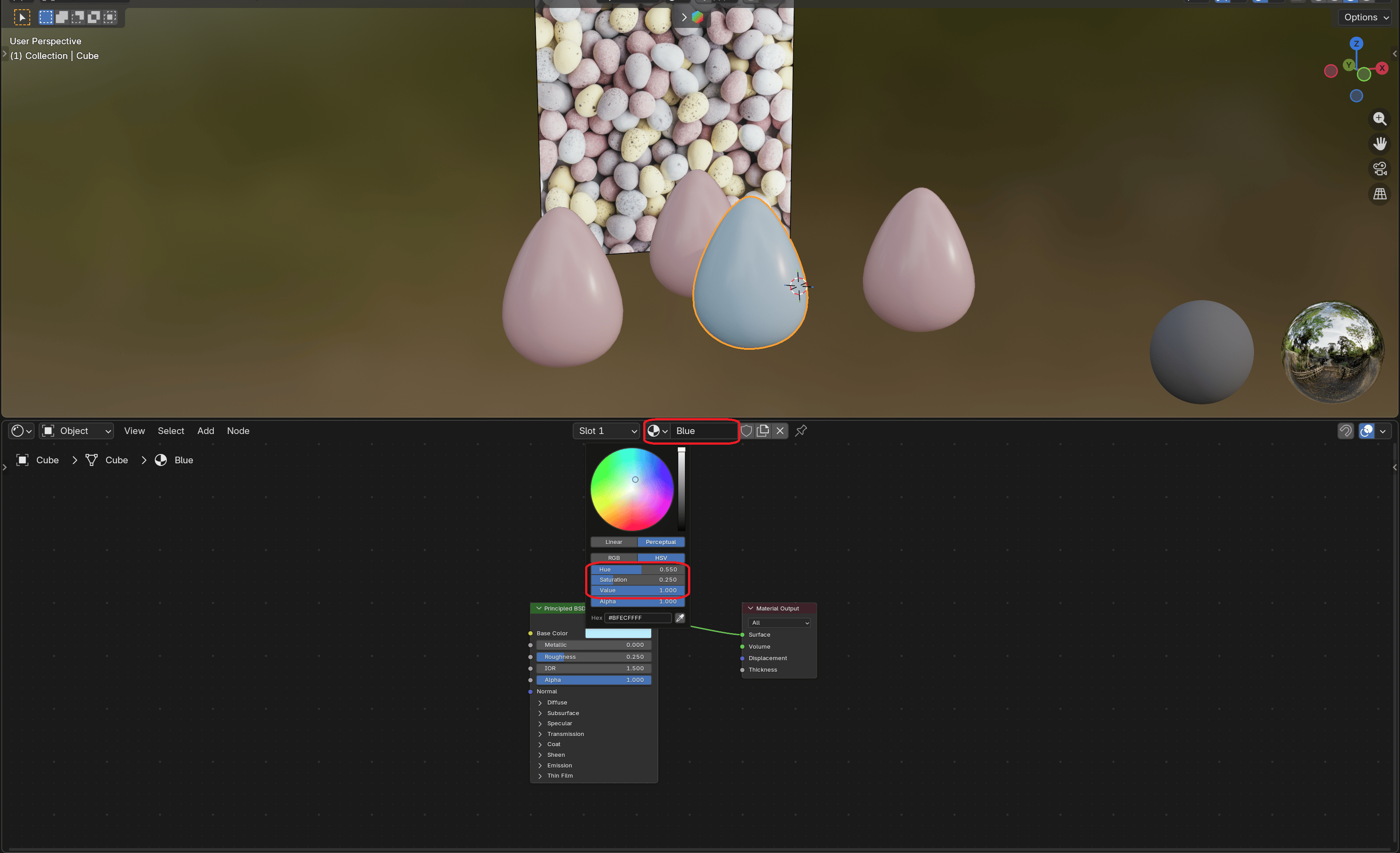Click the colorful cube icon atop the viewport
This screenshot has height=853, width=1400.
[x=697, y=17]
